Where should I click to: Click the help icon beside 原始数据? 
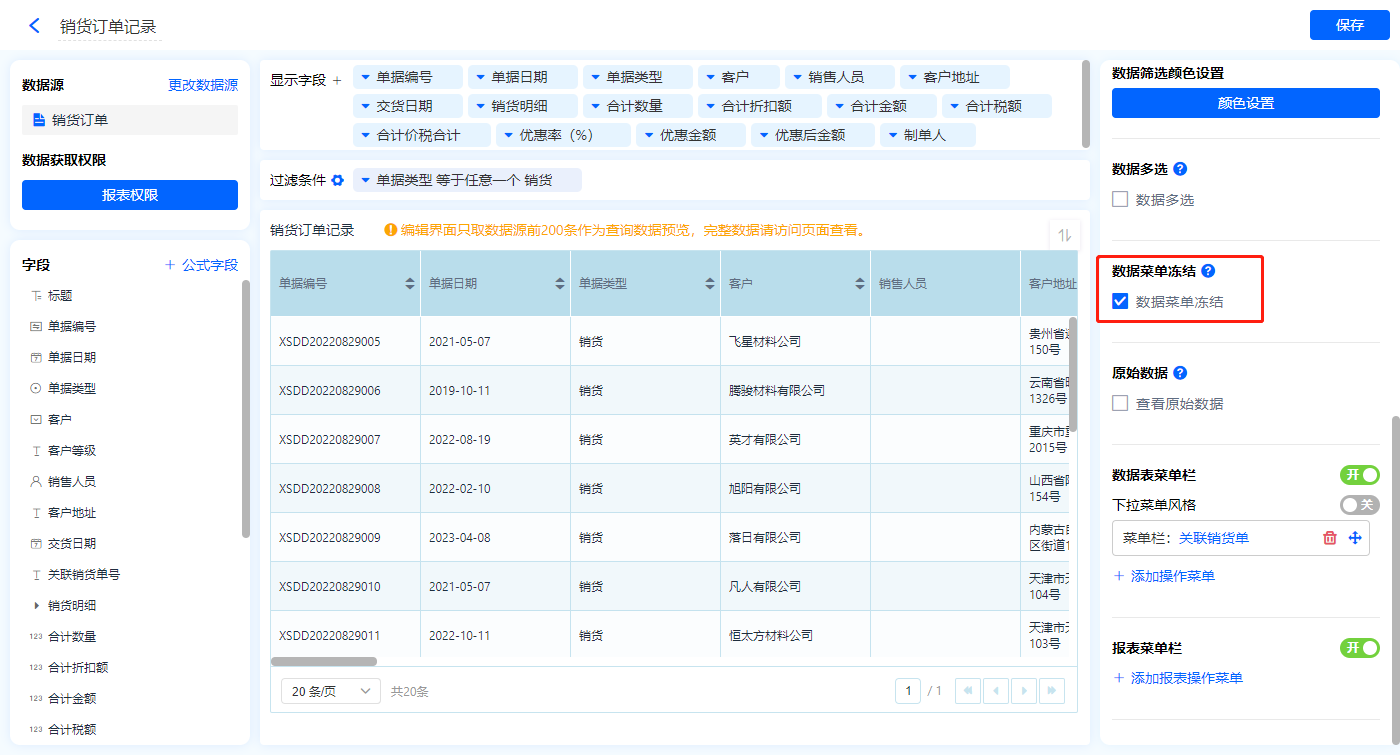(1180, 373)
